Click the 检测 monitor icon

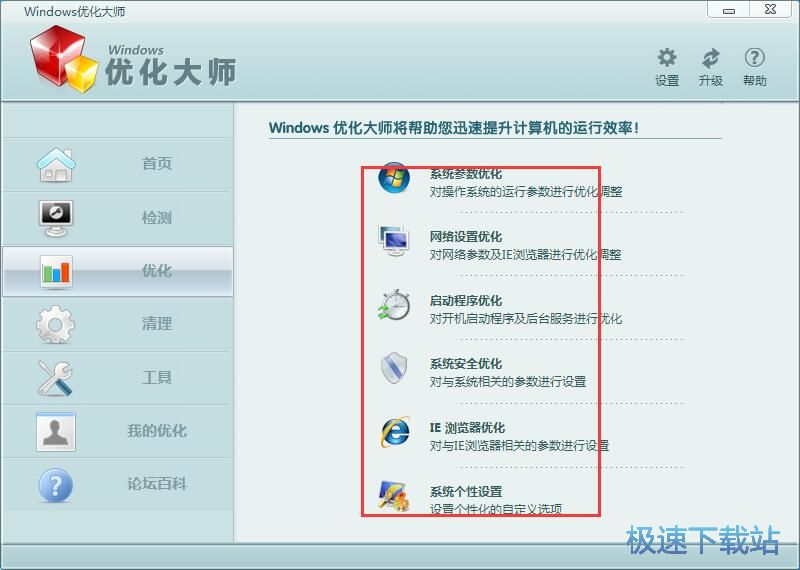(56, 218)
